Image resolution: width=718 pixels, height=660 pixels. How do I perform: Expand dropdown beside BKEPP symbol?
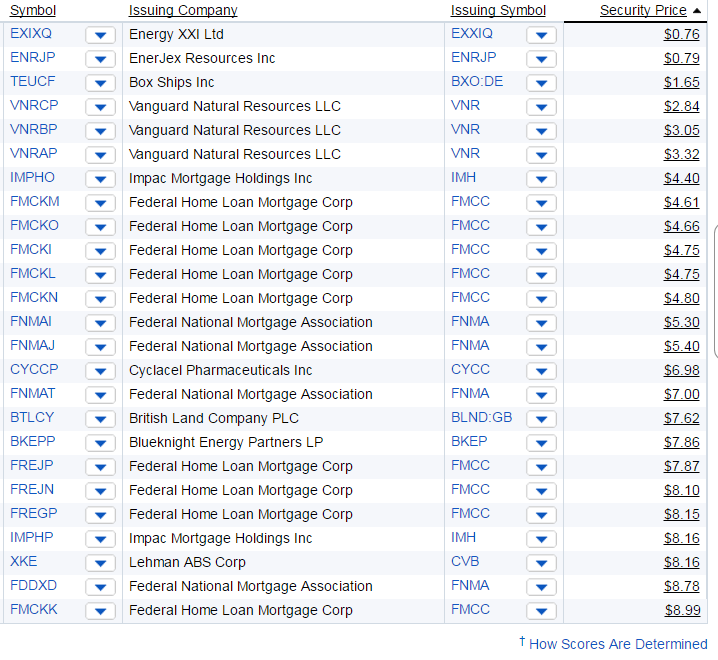[100, 443]
